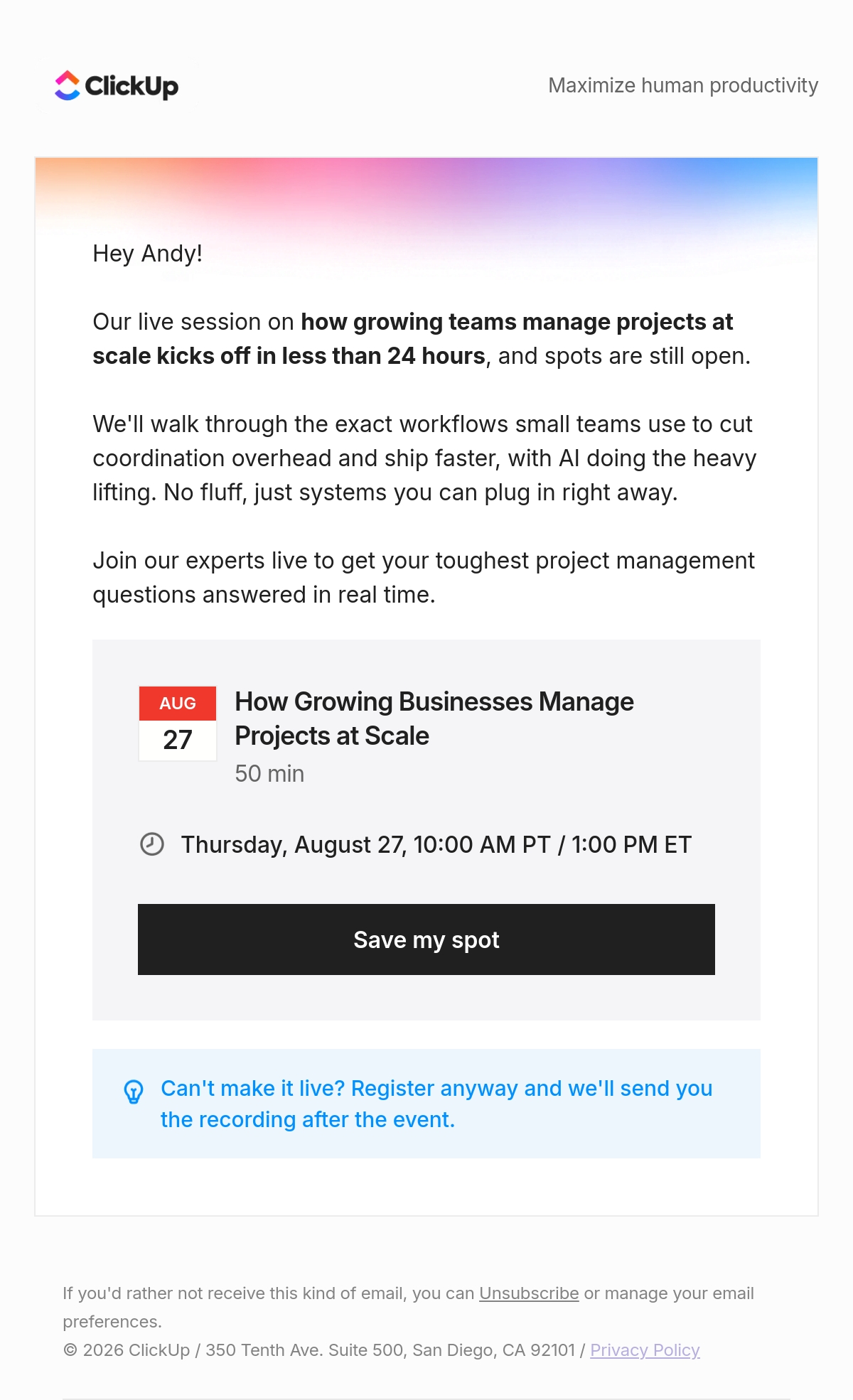This screenshot has width=853, height=1400.
Task: Click the AUG 27 calendar icon
Action: point(178,723)
